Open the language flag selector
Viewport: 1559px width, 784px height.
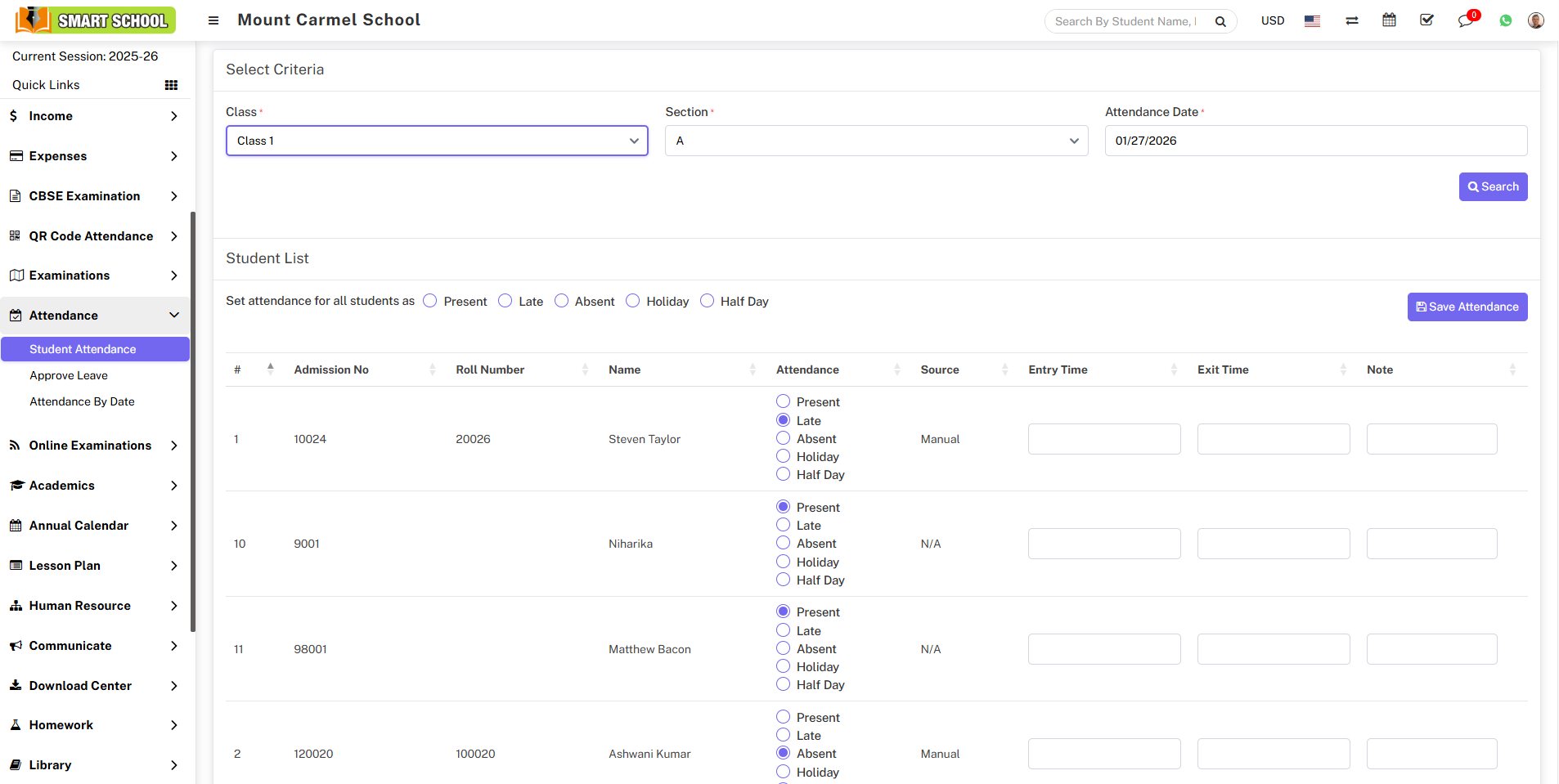1312,21
